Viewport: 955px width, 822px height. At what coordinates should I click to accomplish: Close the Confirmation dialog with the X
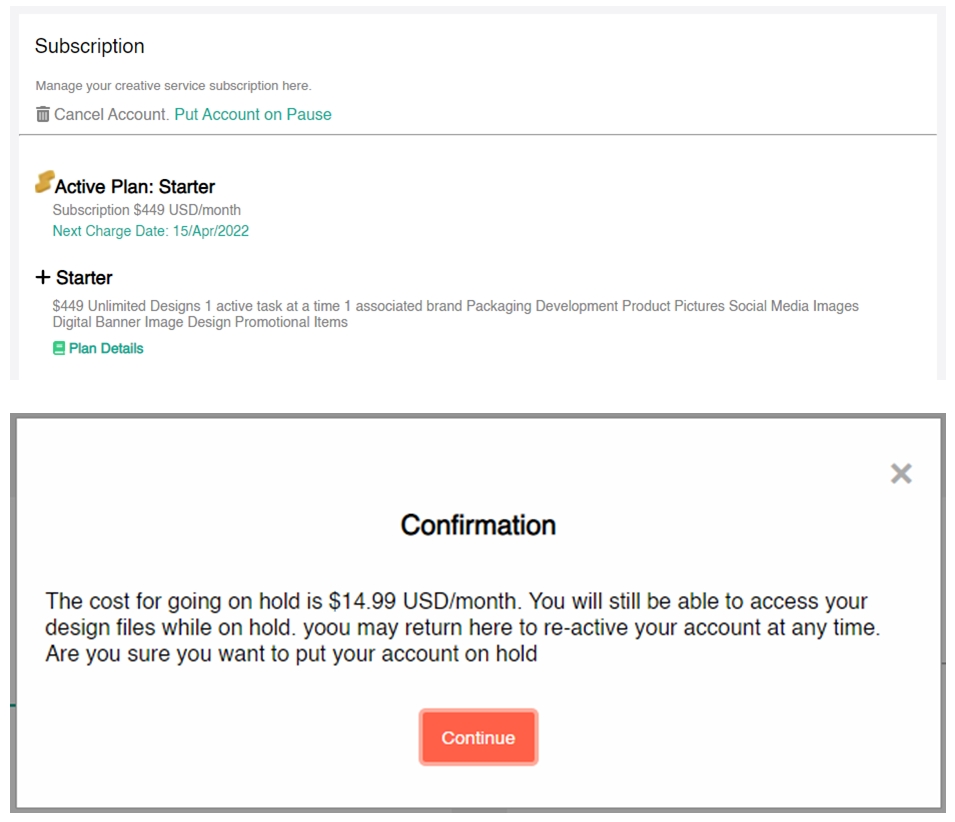(901, 473)
